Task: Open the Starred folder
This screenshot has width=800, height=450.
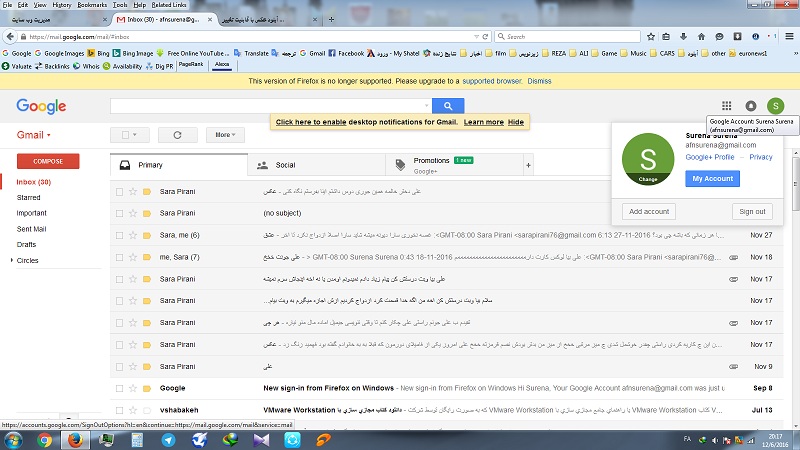Action: point(28,197)
